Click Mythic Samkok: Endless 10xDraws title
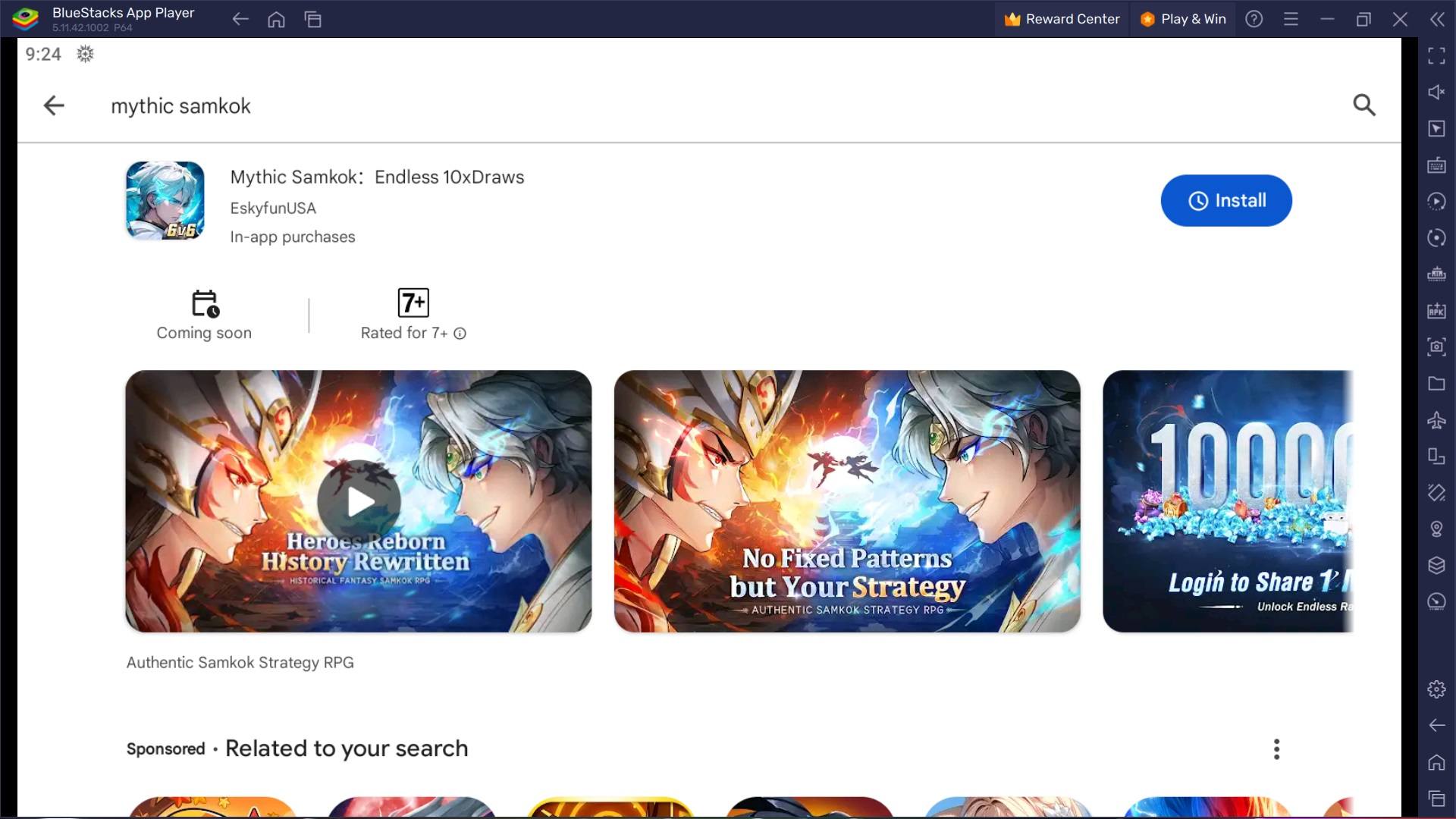The image size is (1456, 819). pyautogui.click(x=377, y=177)
